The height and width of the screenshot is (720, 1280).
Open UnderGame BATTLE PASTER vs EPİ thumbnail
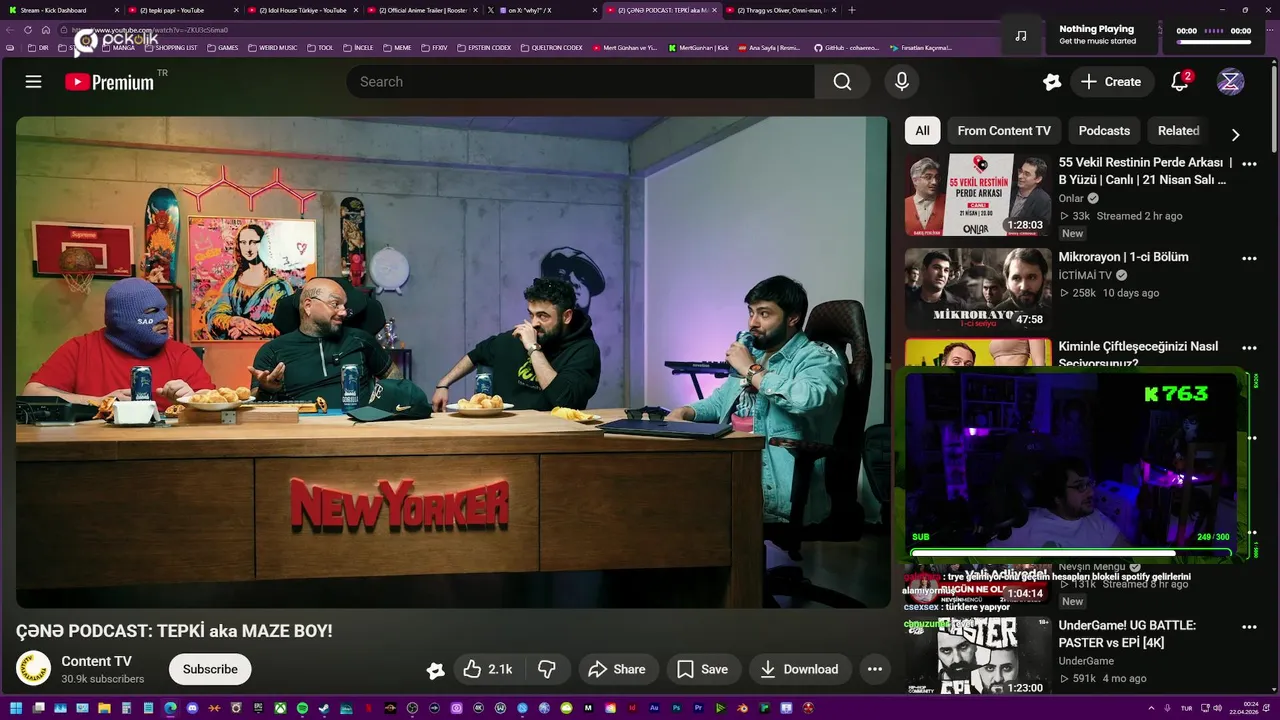coord(978,656)
